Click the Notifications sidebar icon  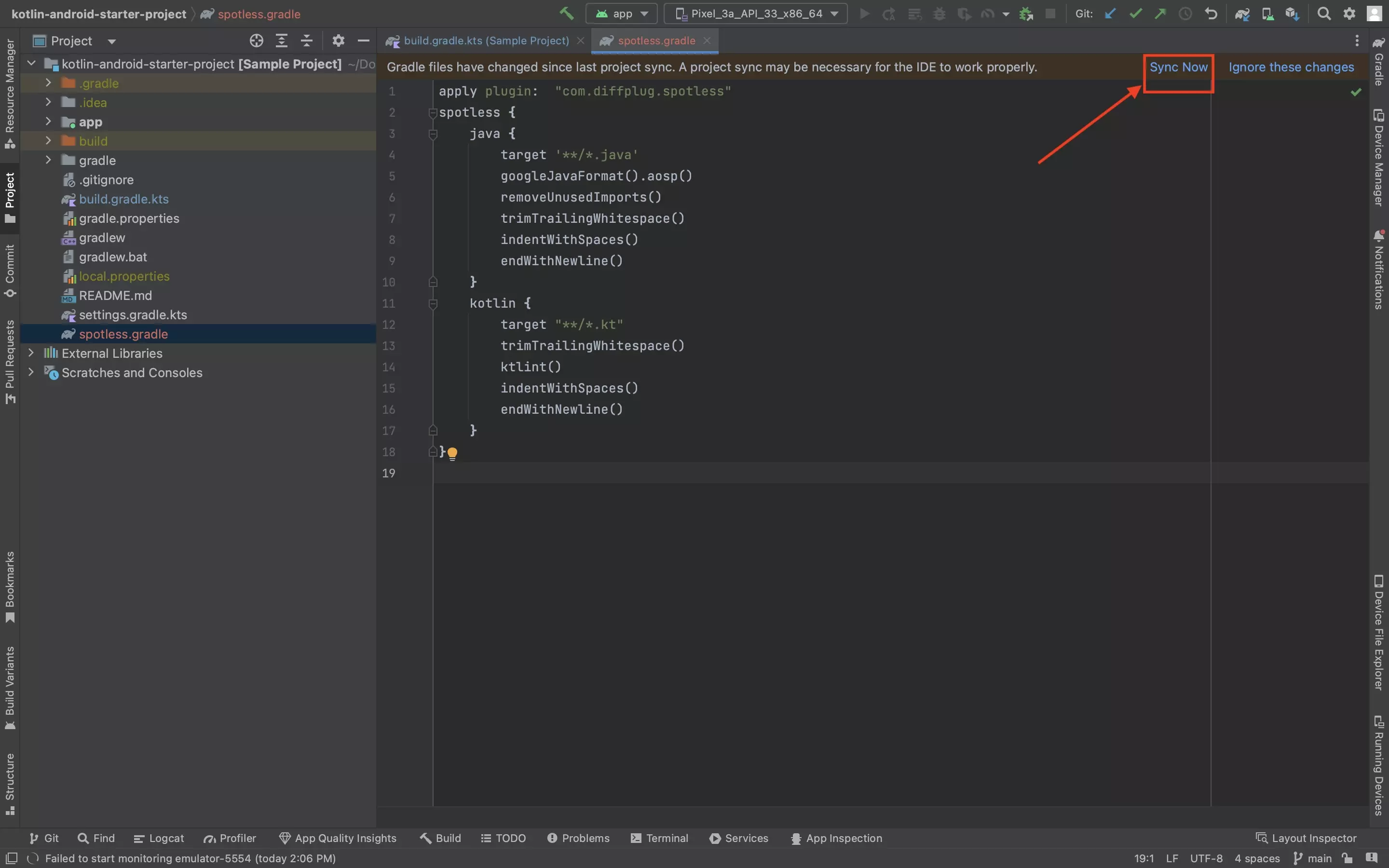[x=1378, y=268]
